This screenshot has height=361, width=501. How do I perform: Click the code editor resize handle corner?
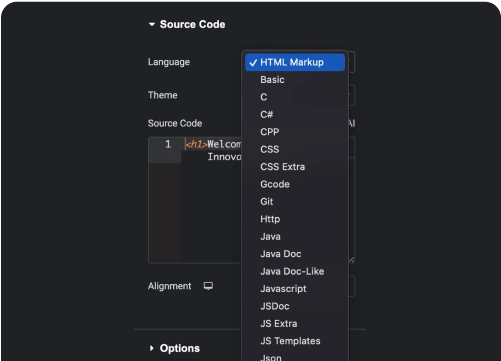[352, 260]
